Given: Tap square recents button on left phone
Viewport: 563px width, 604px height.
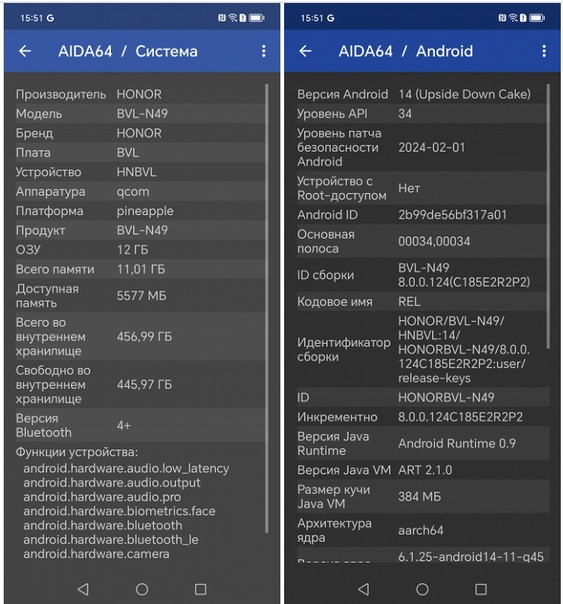Looking at the screenshot, I should pos(201,589).
